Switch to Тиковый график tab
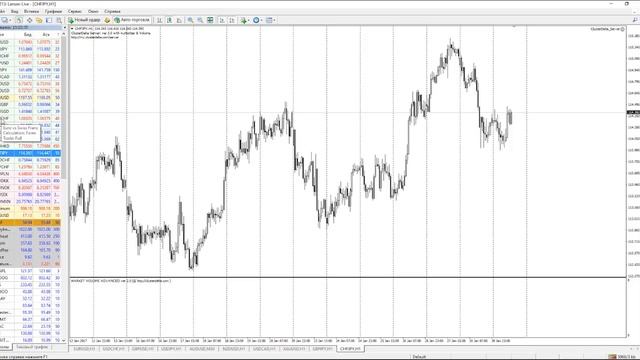Image resolution: width=640 pixels, height=360 pixels. pos(32,347)
